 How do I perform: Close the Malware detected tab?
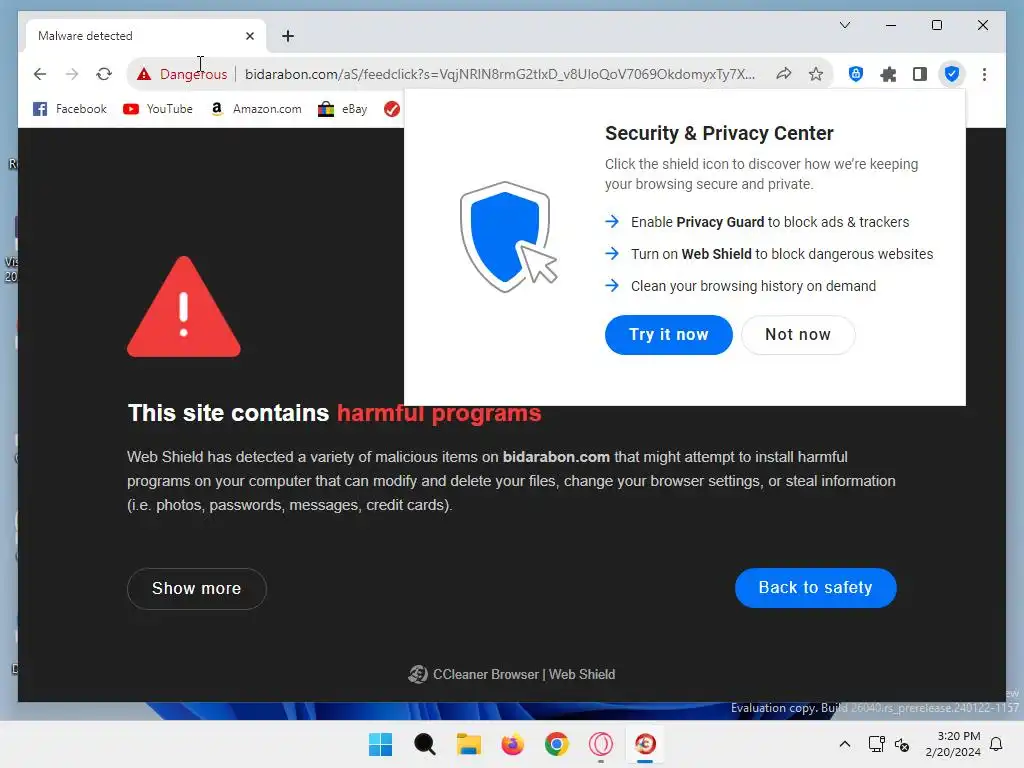pyautogui.click(x=249, y=36)
